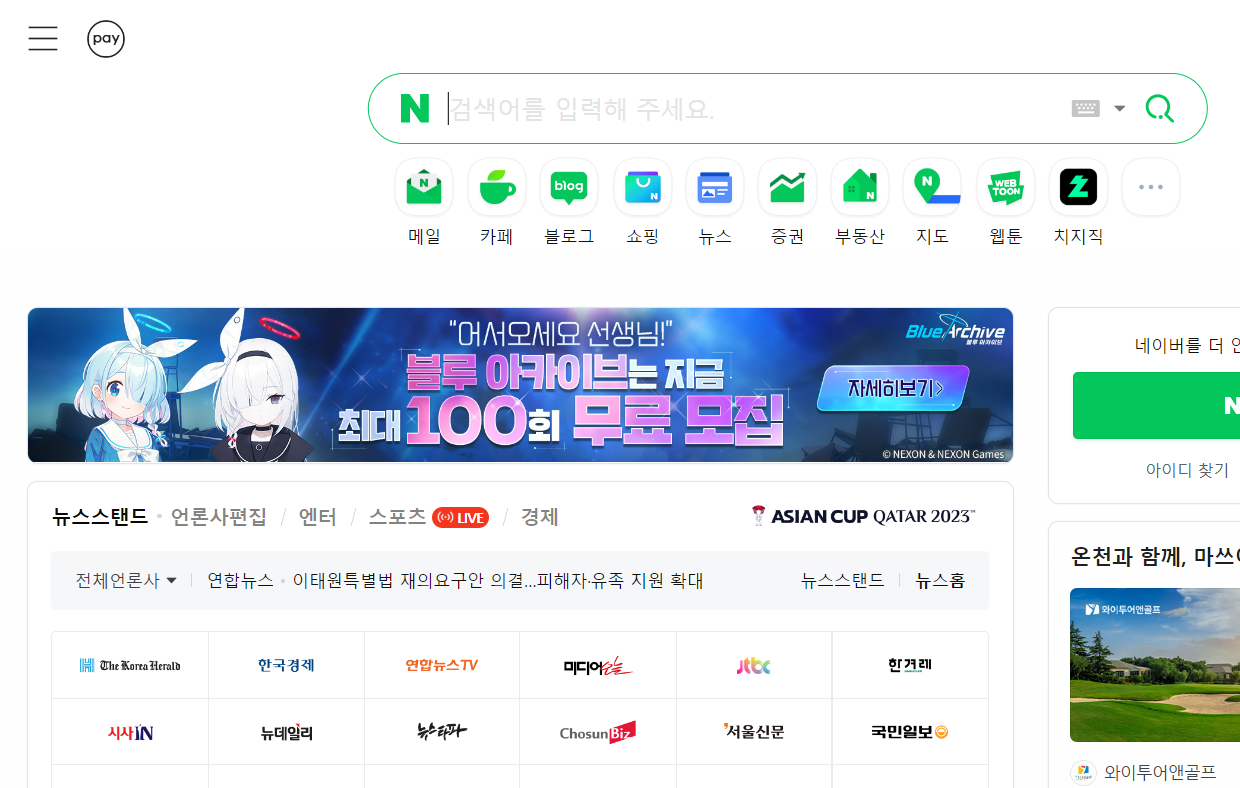Open the 웹툰 (Webtoon) shortcut icon

(1006, 187)
